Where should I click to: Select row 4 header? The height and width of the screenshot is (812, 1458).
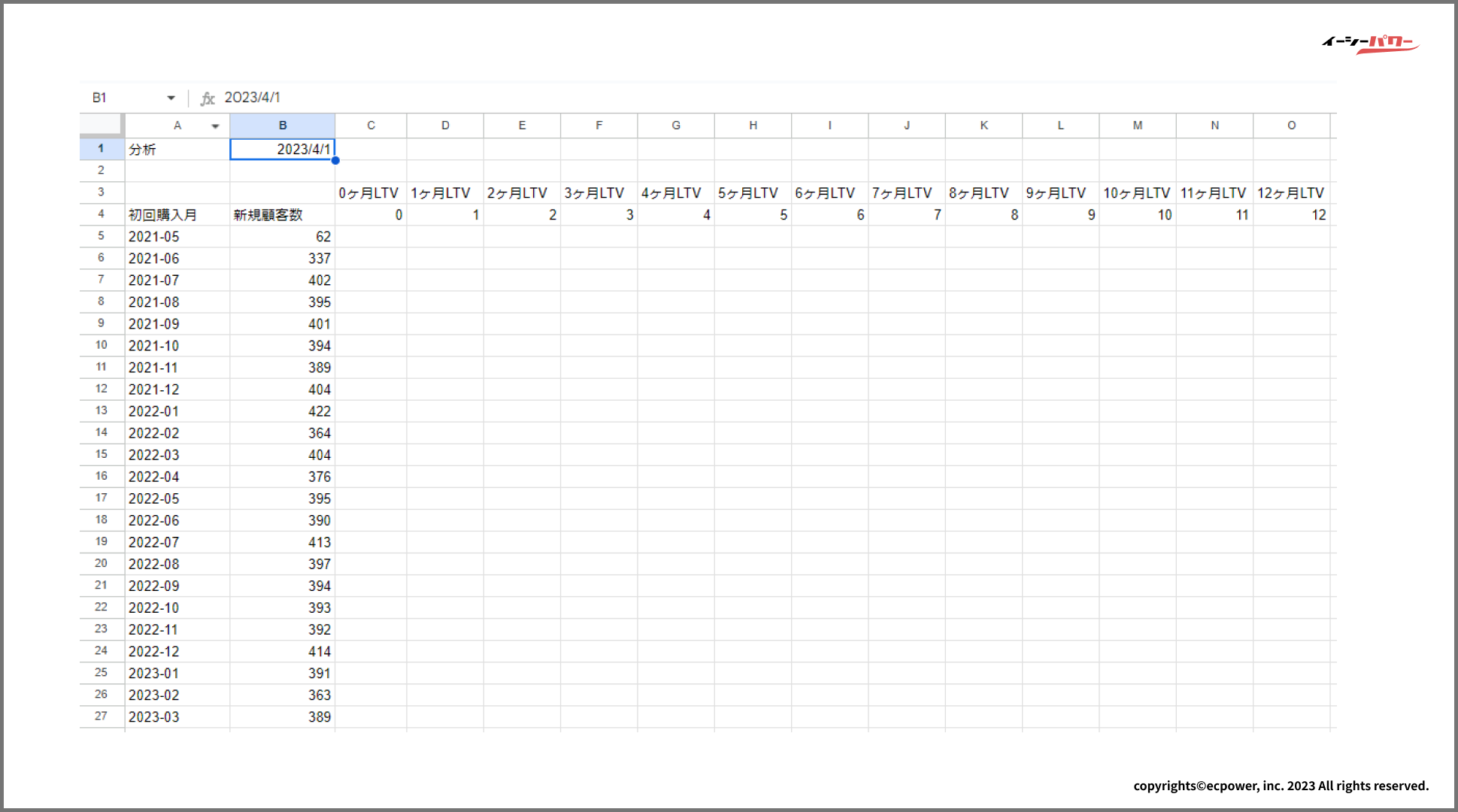pos(101,214)
